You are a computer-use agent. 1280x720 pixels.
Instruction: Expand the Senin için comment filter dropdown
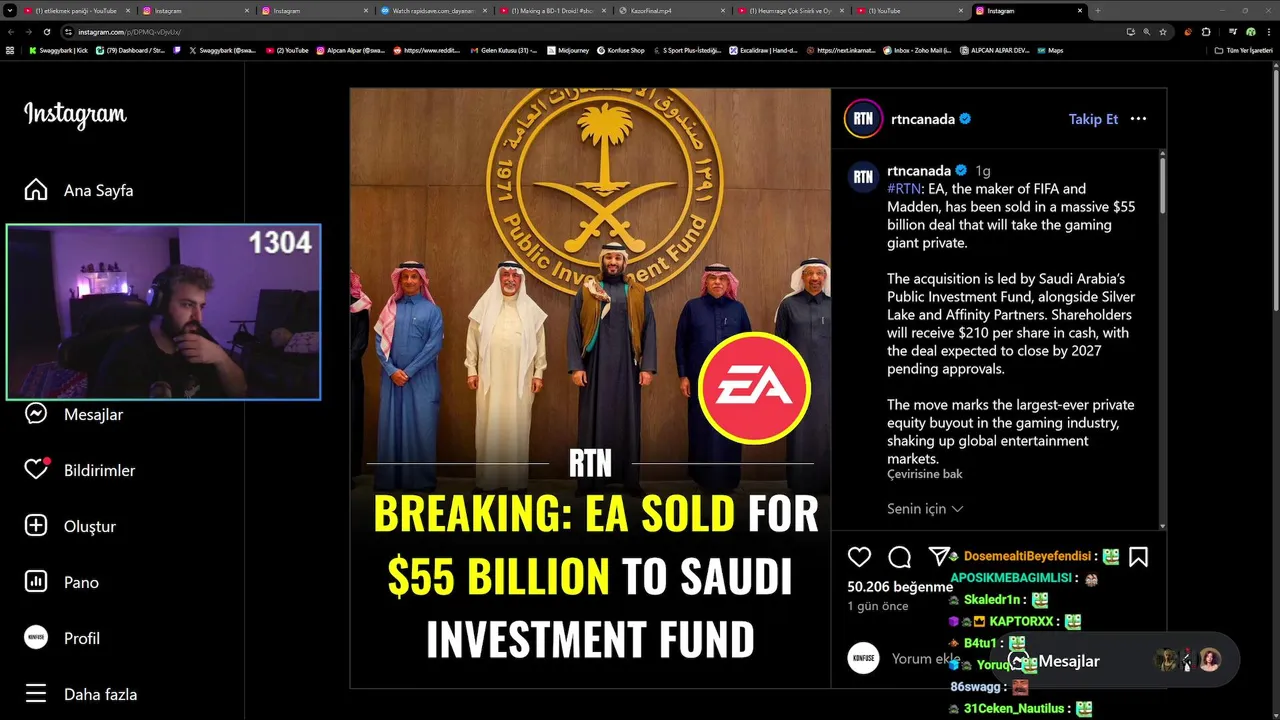point(925,509)
